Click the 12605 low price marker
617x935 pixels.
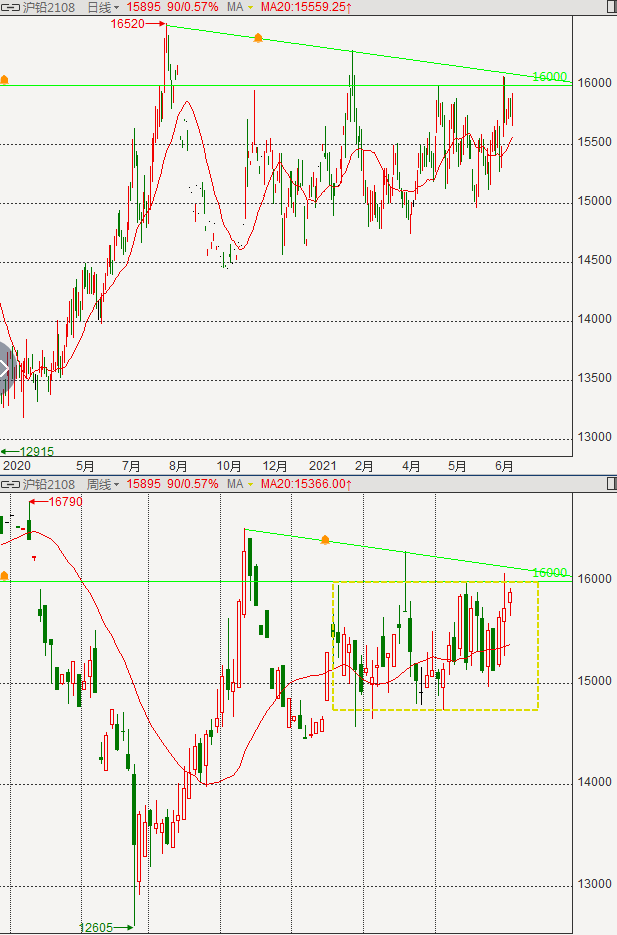pos(96,928)
